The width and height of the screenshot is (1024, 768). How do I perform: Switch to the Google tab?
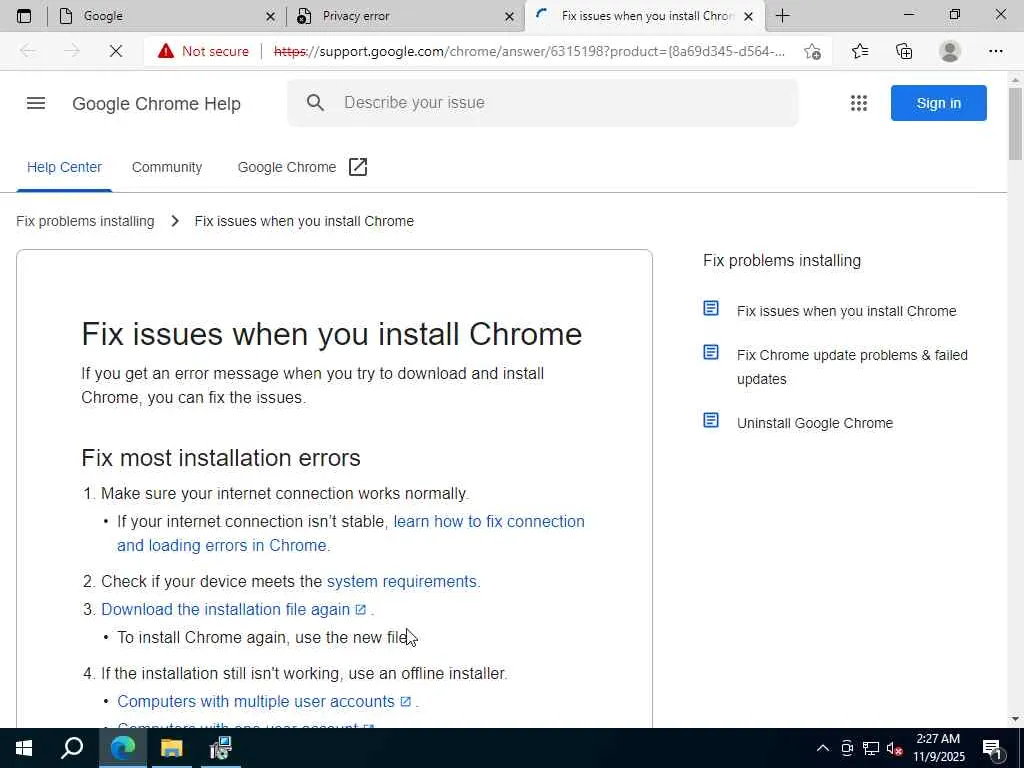click(167, 16)
